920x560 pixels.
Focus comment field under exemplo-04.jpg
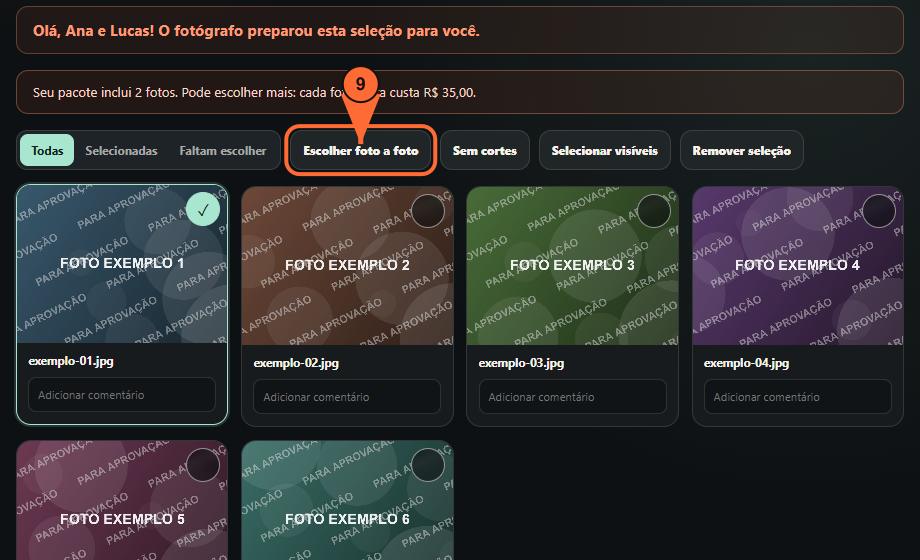pyautogui.click(x=798, y=396)
